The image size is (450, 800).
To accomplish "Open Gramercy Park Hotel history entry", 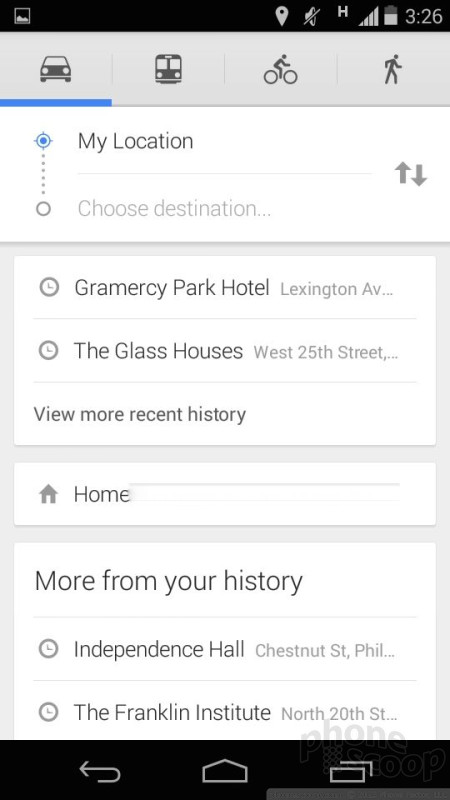I will (224, 288).
